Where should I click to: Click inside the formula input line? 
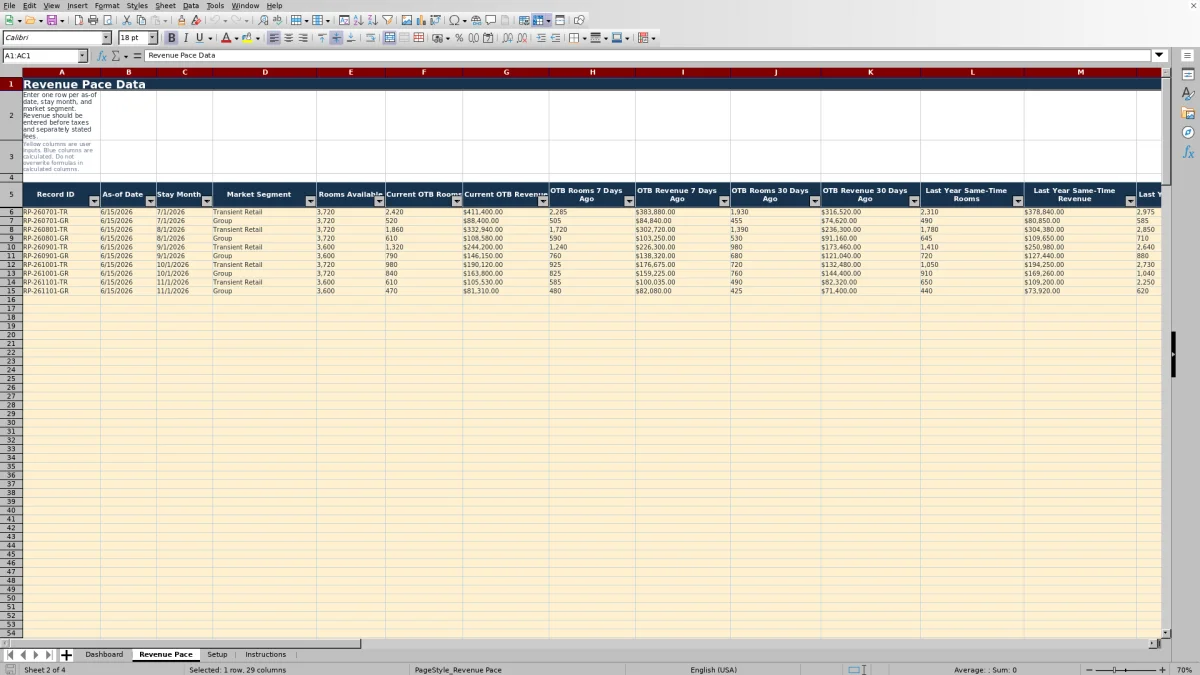pyautogui.click(x=648, y=56)
